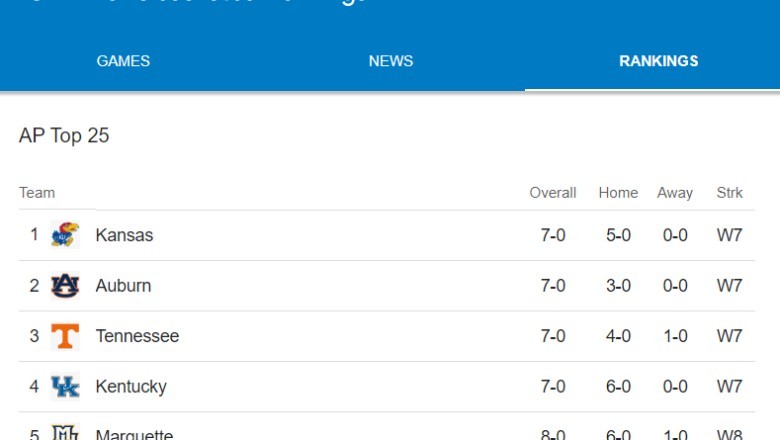Click the rank number 1 beside Kansas
This screenshot has width=780, height=440.
pyautogui.click(x=34, y=234)
